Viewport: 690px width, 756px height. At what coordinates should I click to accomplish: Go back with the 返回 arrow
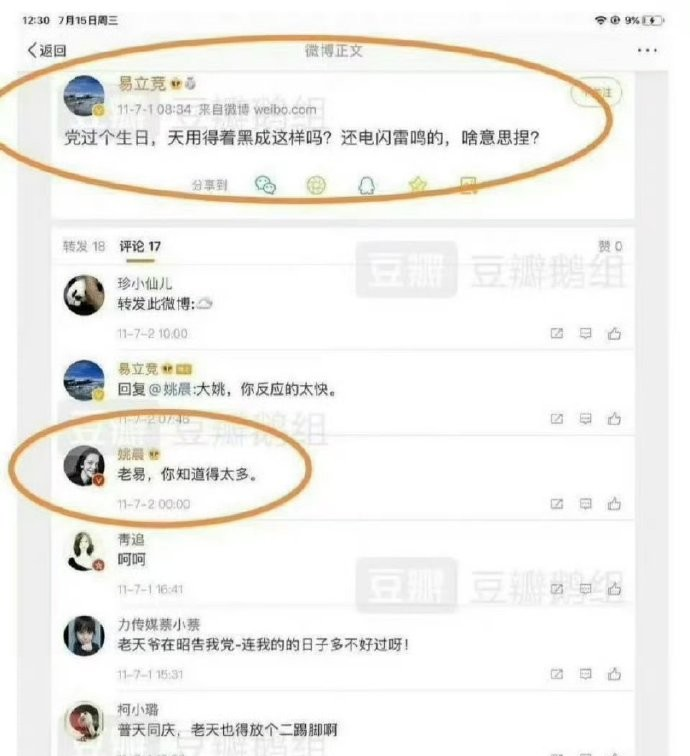point(46,50)
